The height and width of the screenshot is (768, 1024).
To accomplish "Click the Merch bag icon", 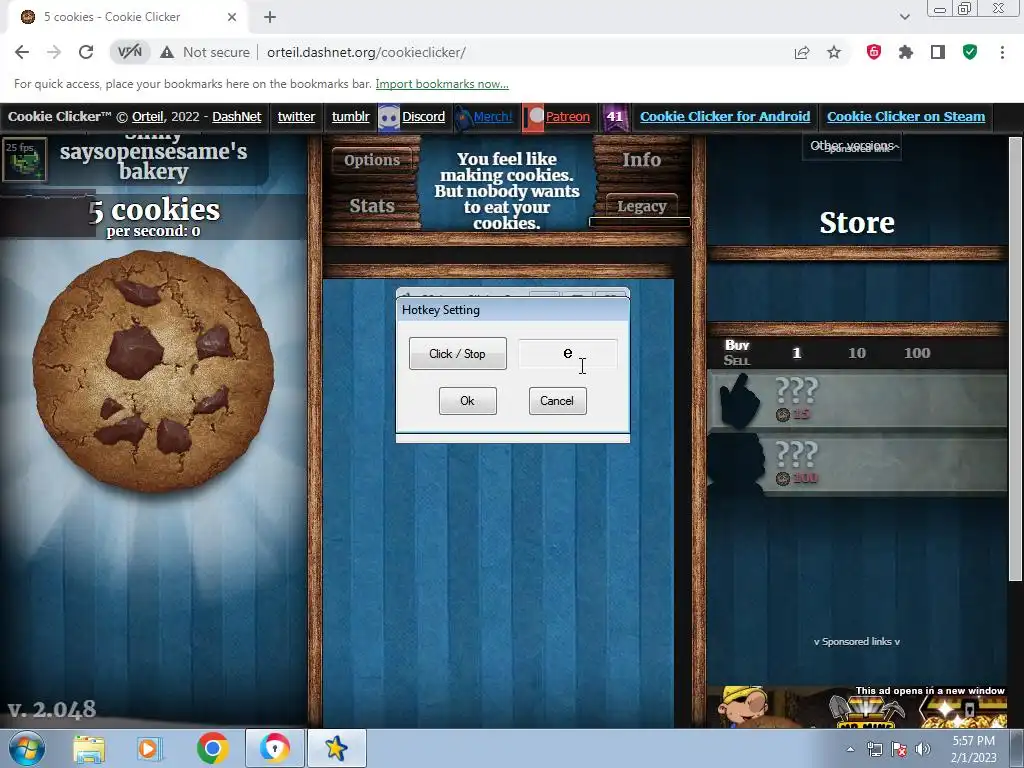I will [462, 118].
